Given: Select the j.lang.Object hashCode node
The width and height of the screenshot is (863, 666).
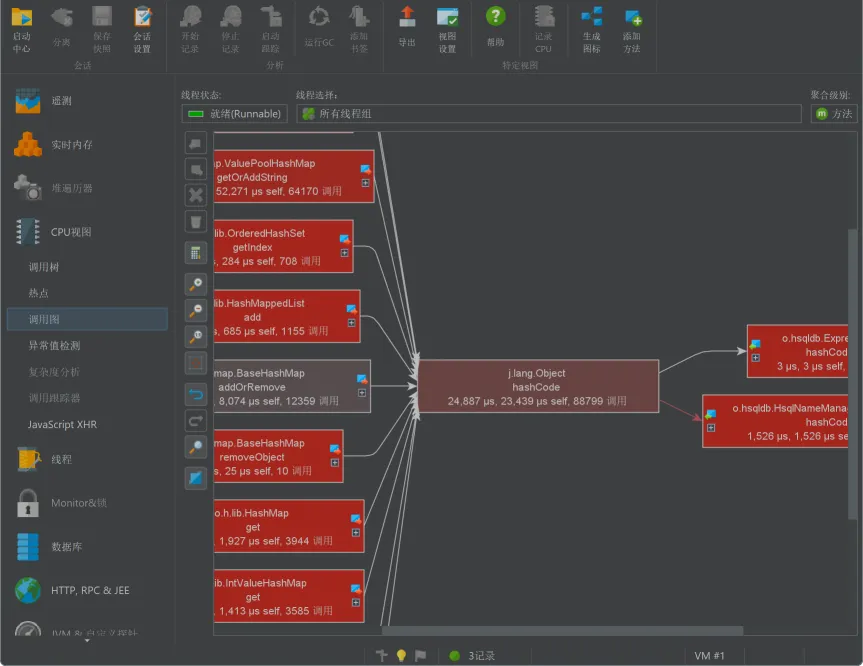Looking at the screenshot, I should pos(538,386).
